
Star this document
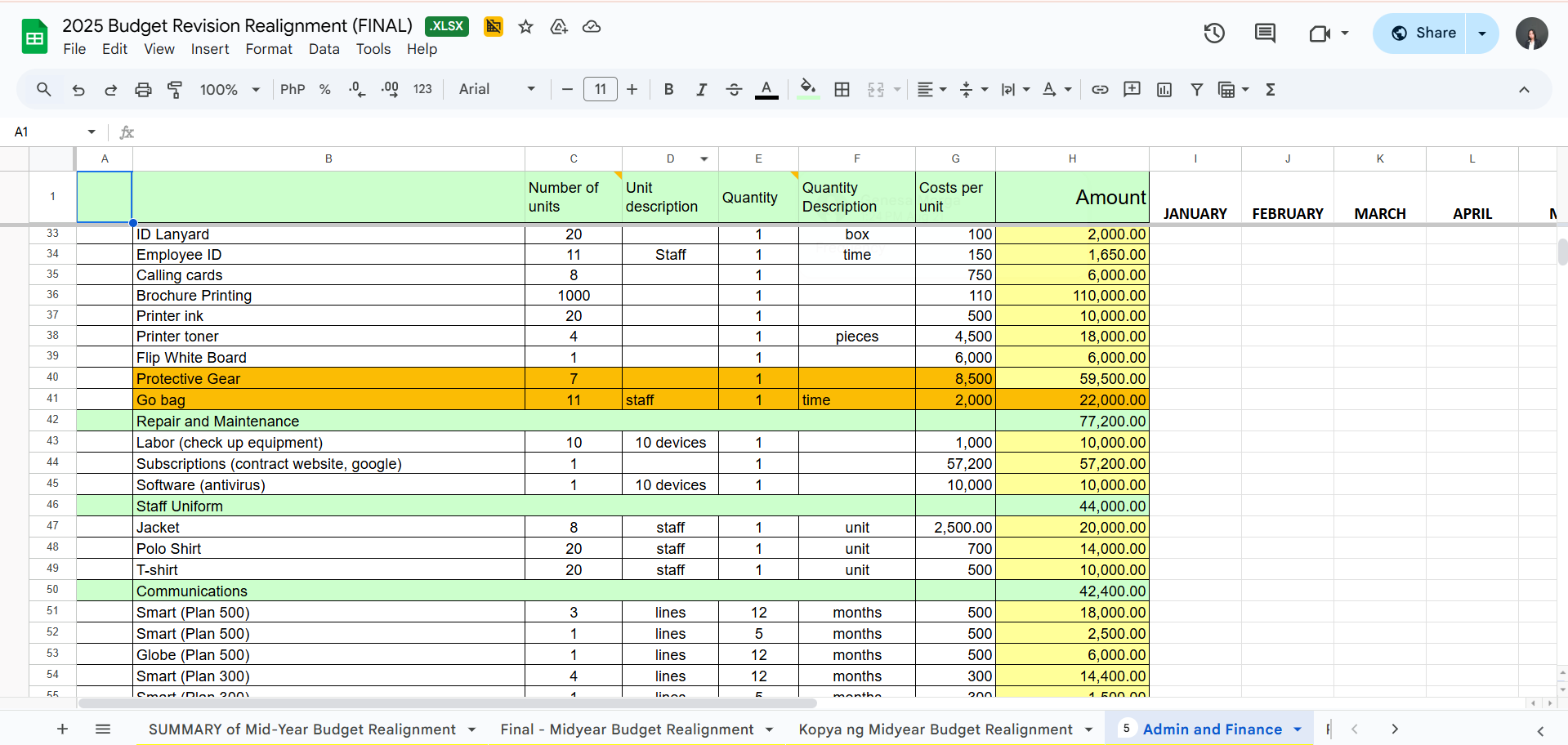point(526,27)
